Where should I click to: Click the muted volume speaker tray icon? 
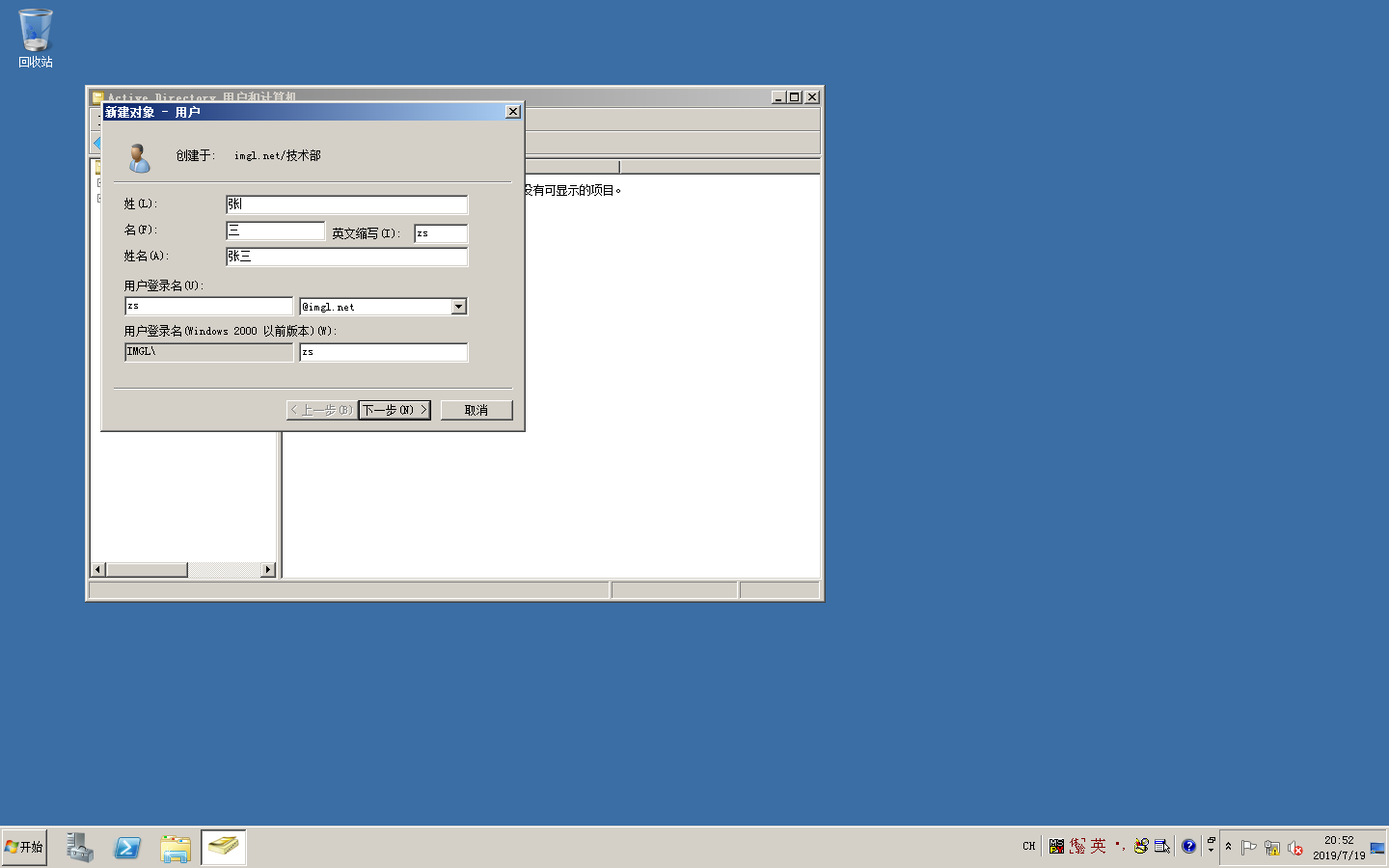[1295, 848]
